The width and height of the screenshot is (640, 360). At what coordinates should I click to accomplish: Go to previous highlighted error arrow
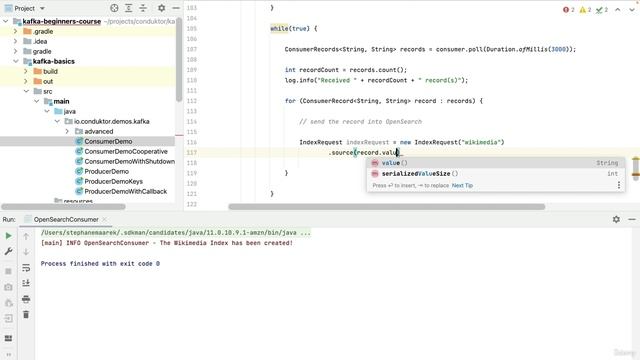(618, 9)
